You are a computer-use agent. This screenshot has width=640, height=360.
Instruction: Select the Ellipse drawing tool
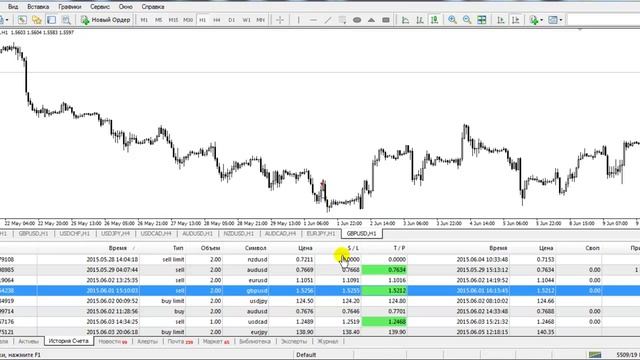click(357, 20)
